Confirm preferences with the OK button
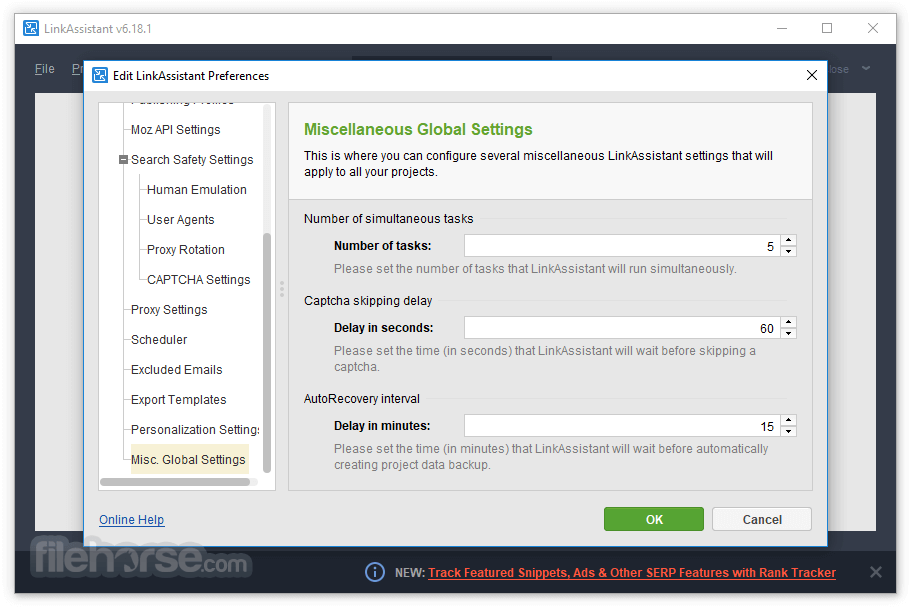This screenshot has height=608, width=911. pyautogui.click(x=654, y=519)
